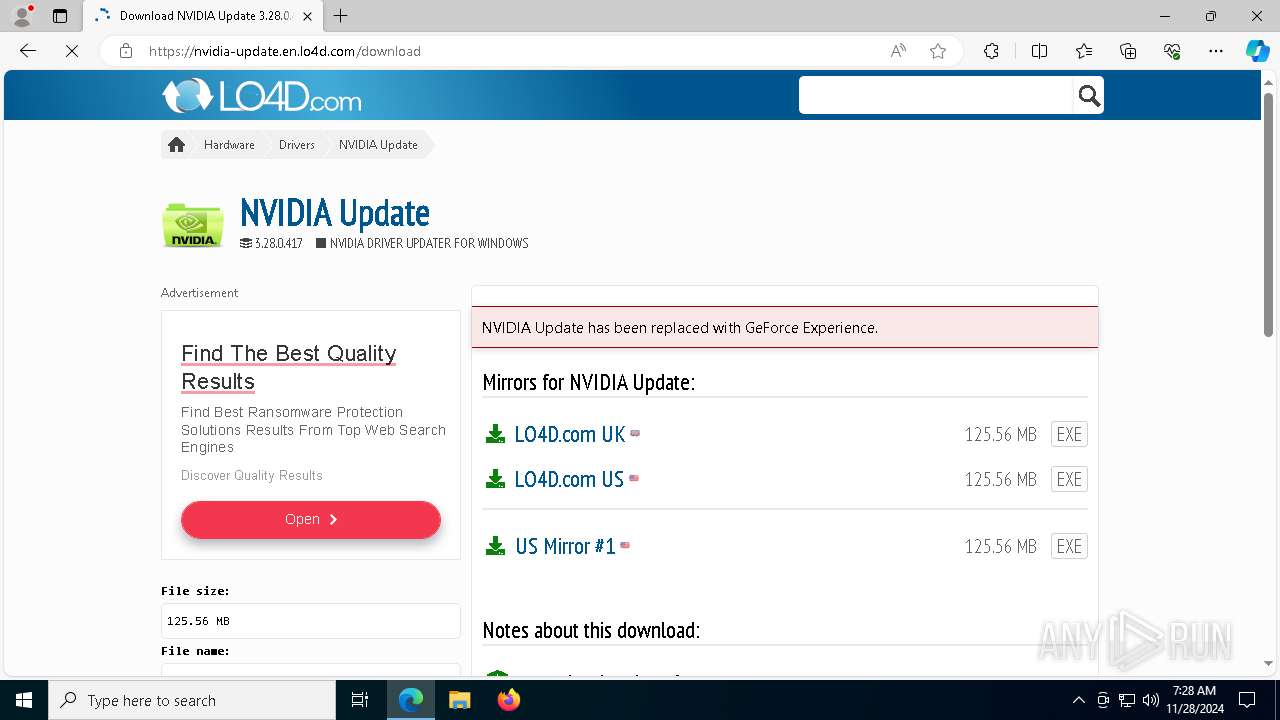This screenshot has width=1280, height=720.
Task: Click the red Open ad button
Action: click(x=311, y=519)
